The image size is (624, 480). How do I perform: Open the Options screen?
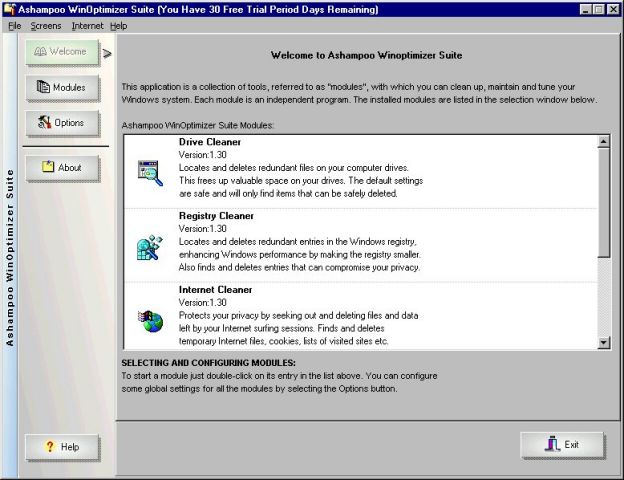[62, 123]
